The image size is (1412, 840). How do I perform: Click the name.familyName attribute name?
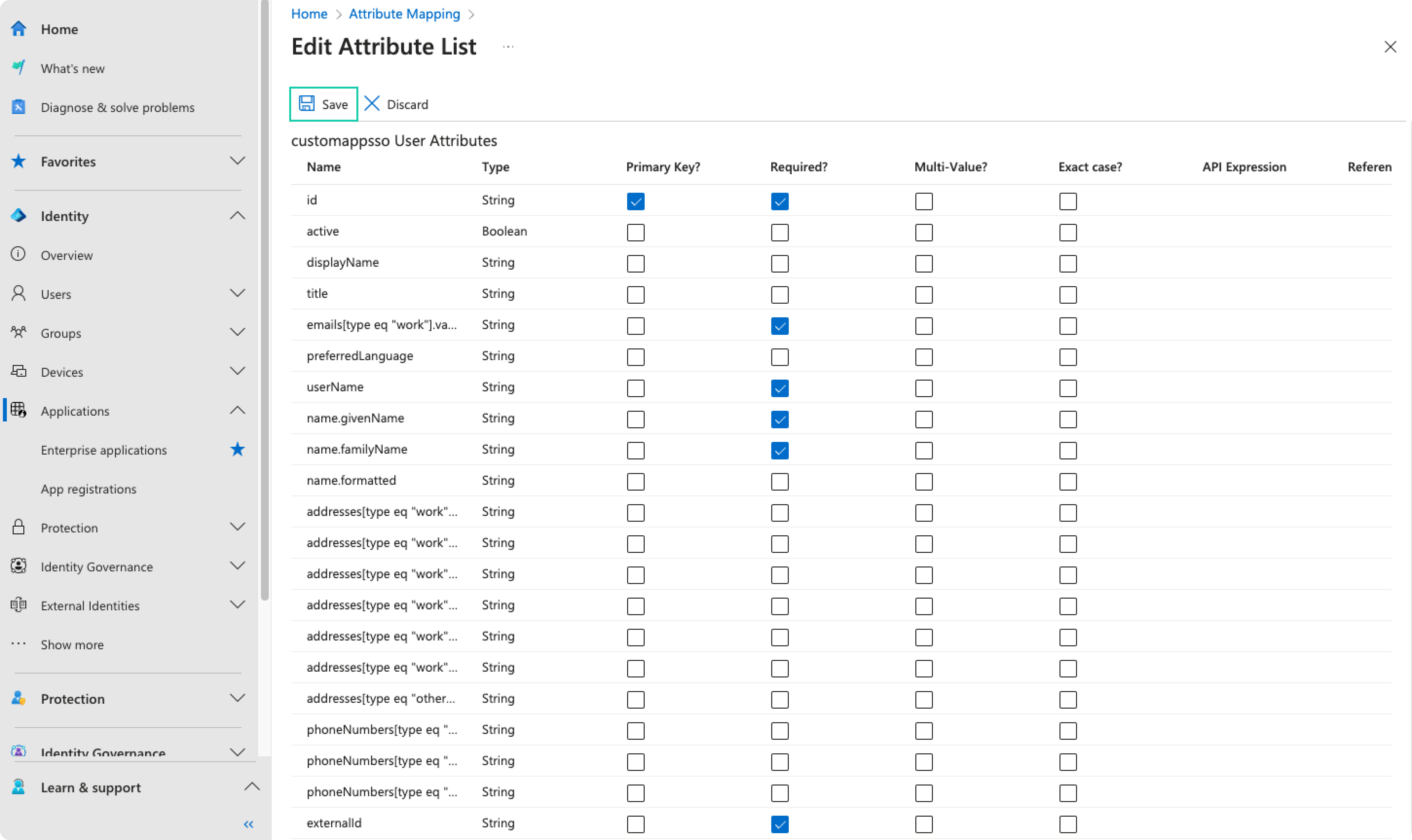tap(357, 449)
